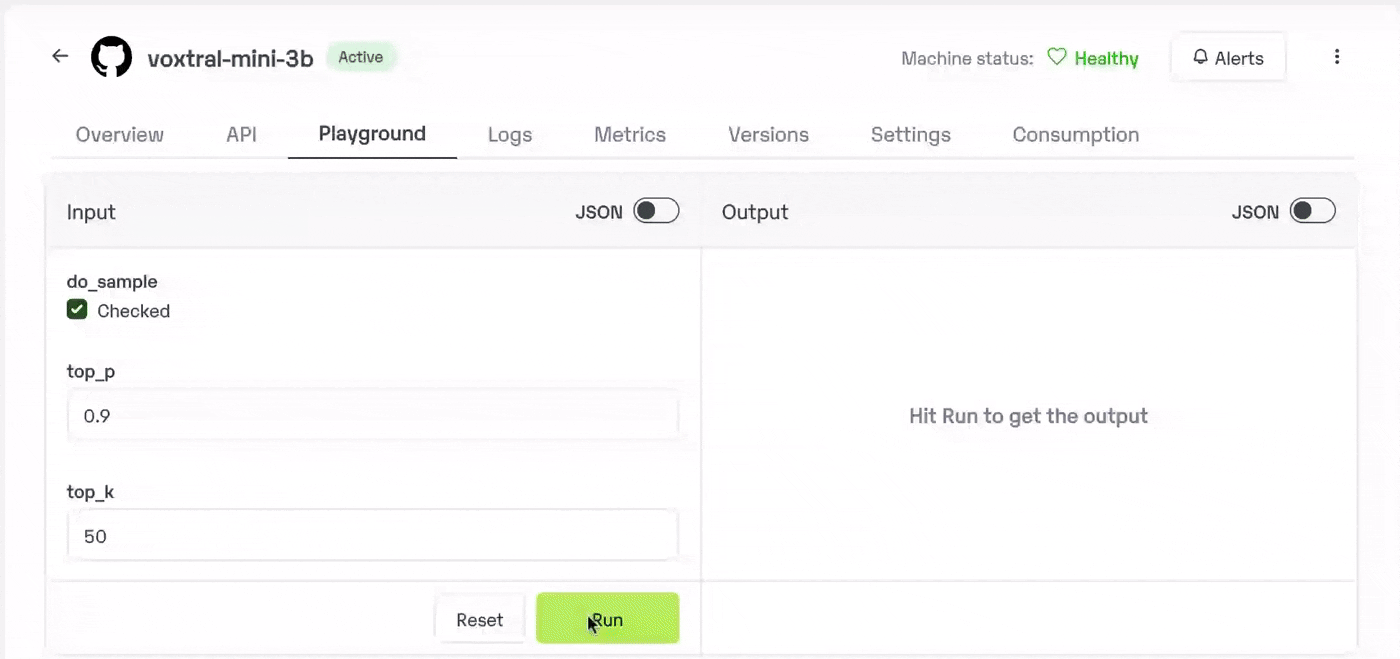This screenshot has height=659, width=1400.
Task: Click the Run button
Action: (607, 619)
